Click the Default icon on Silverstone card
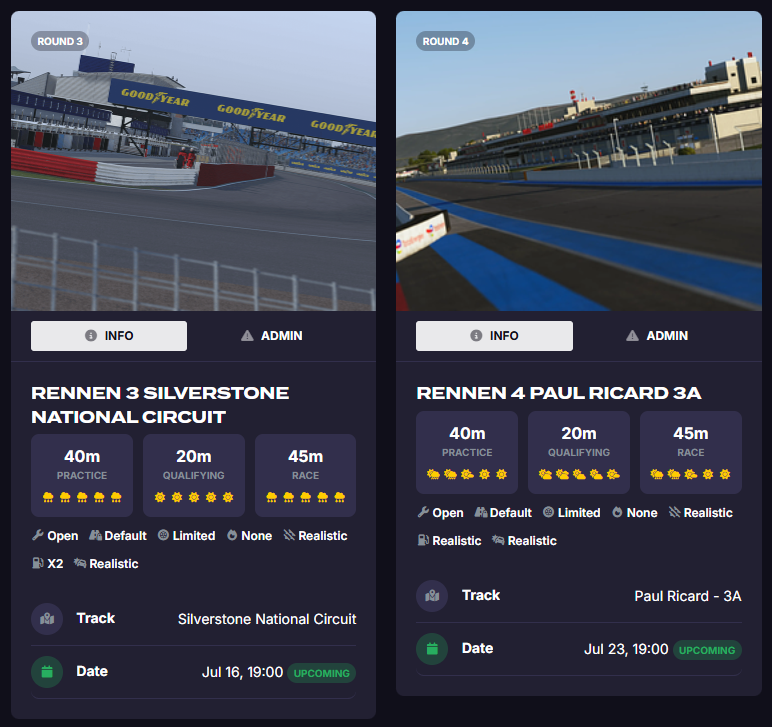Viewport: 772px width, 727px height. (x=95, y=535)
